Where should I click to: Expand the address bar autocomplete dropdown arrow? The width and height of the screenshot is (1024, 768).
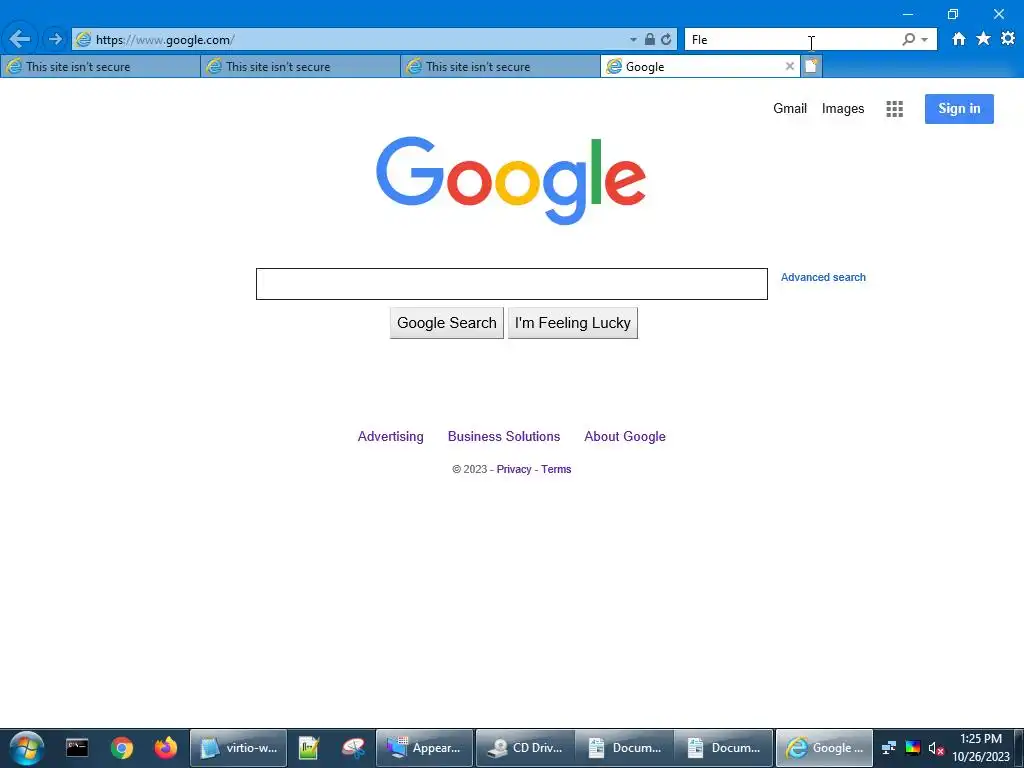(x=633, y=40)
